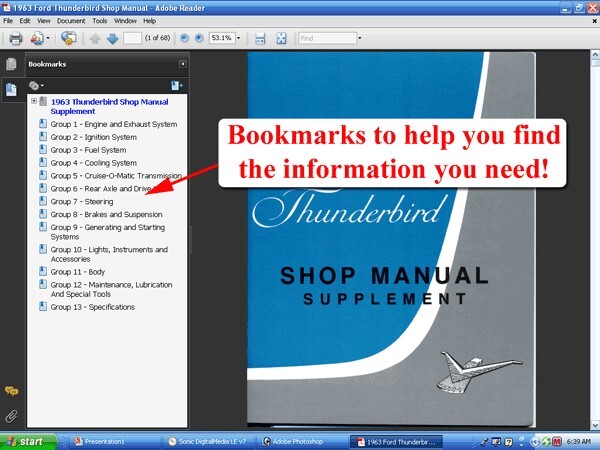Toggle the Bookmarks panel sidebar icon
600x450 pixels.
tap(11, 90)
